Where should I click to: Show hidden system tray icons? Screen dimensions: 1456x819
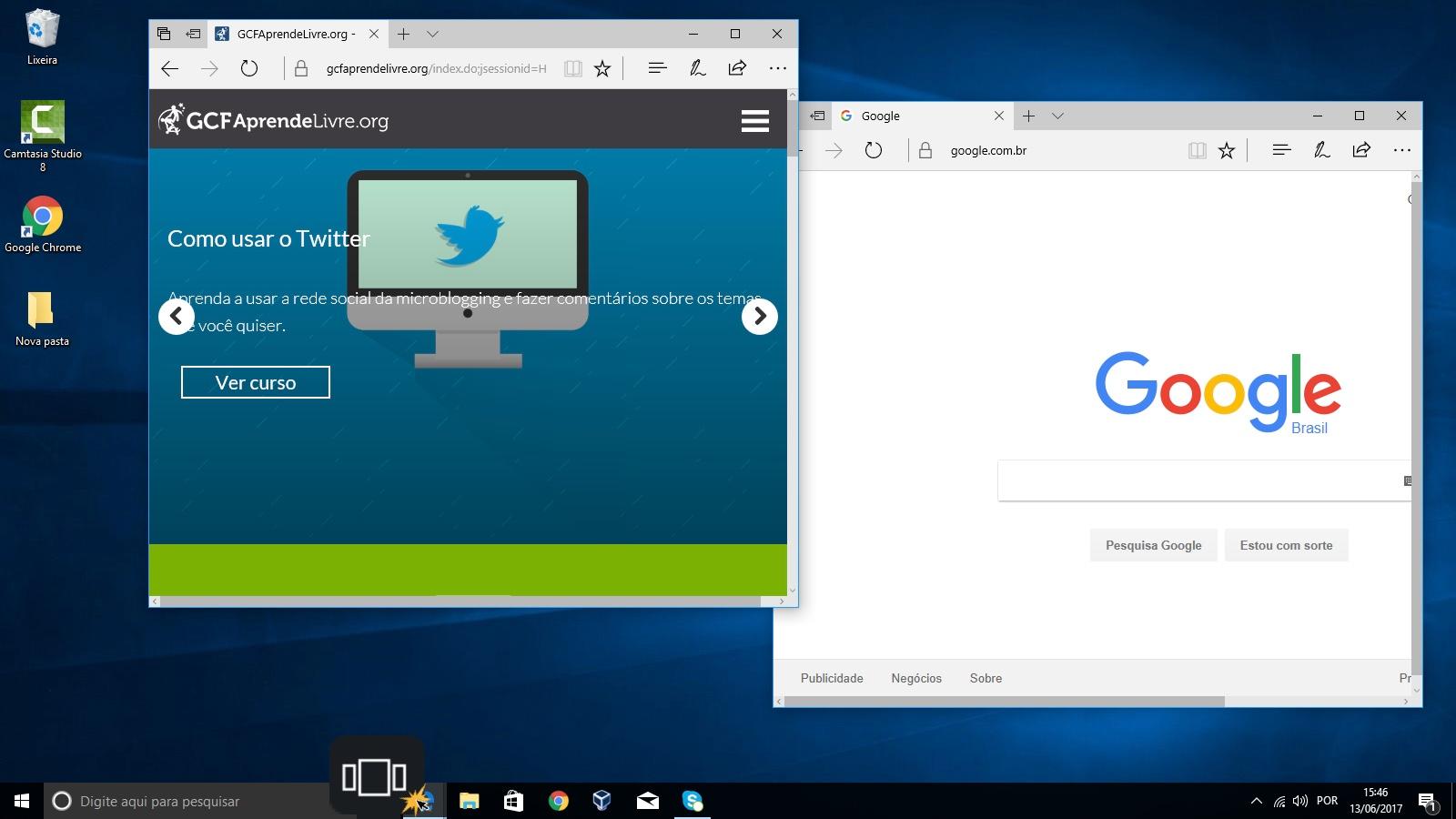[x=1256, y=801]
